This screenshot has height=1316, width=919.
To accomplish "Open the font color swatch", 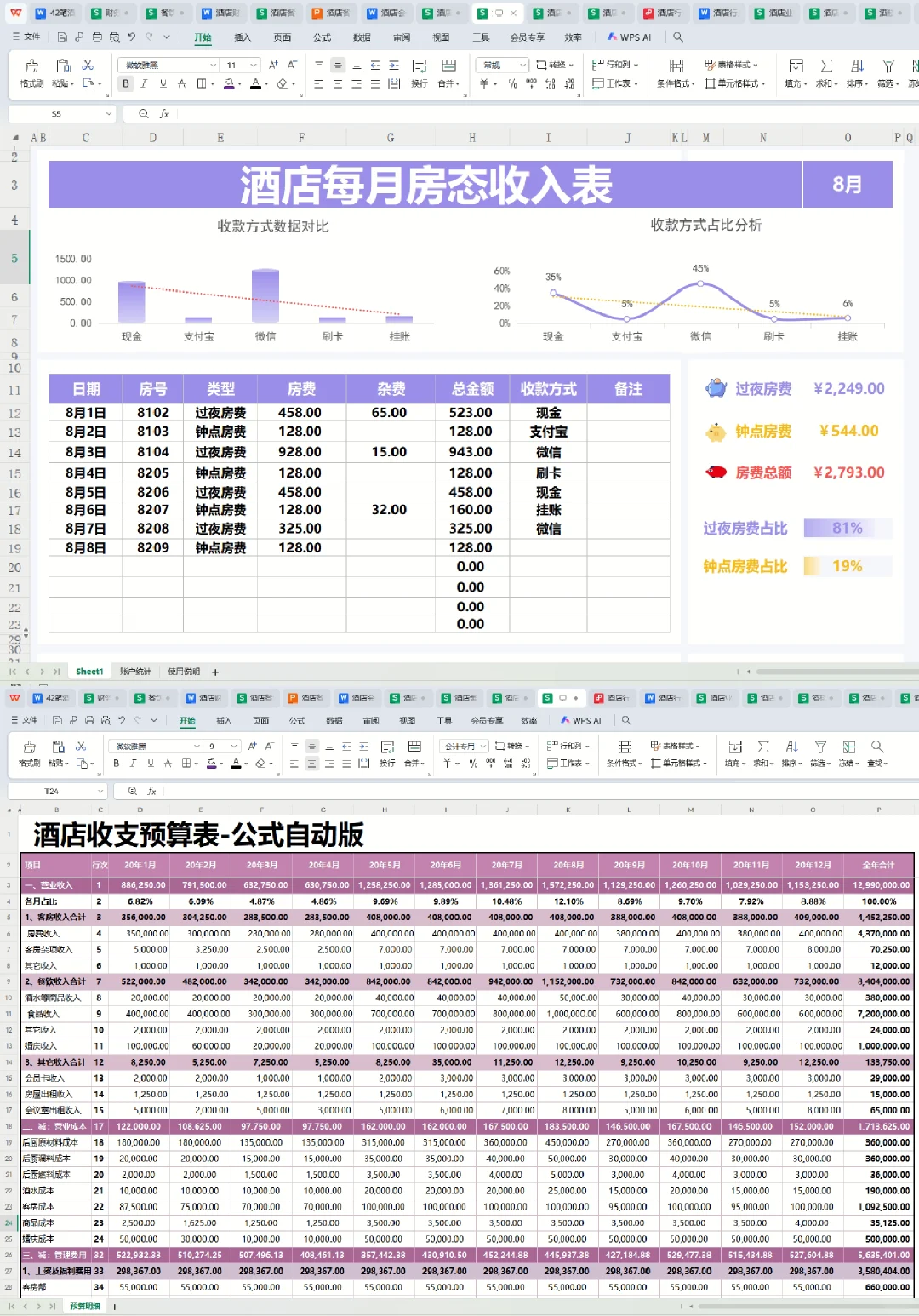I will [255, 83].
